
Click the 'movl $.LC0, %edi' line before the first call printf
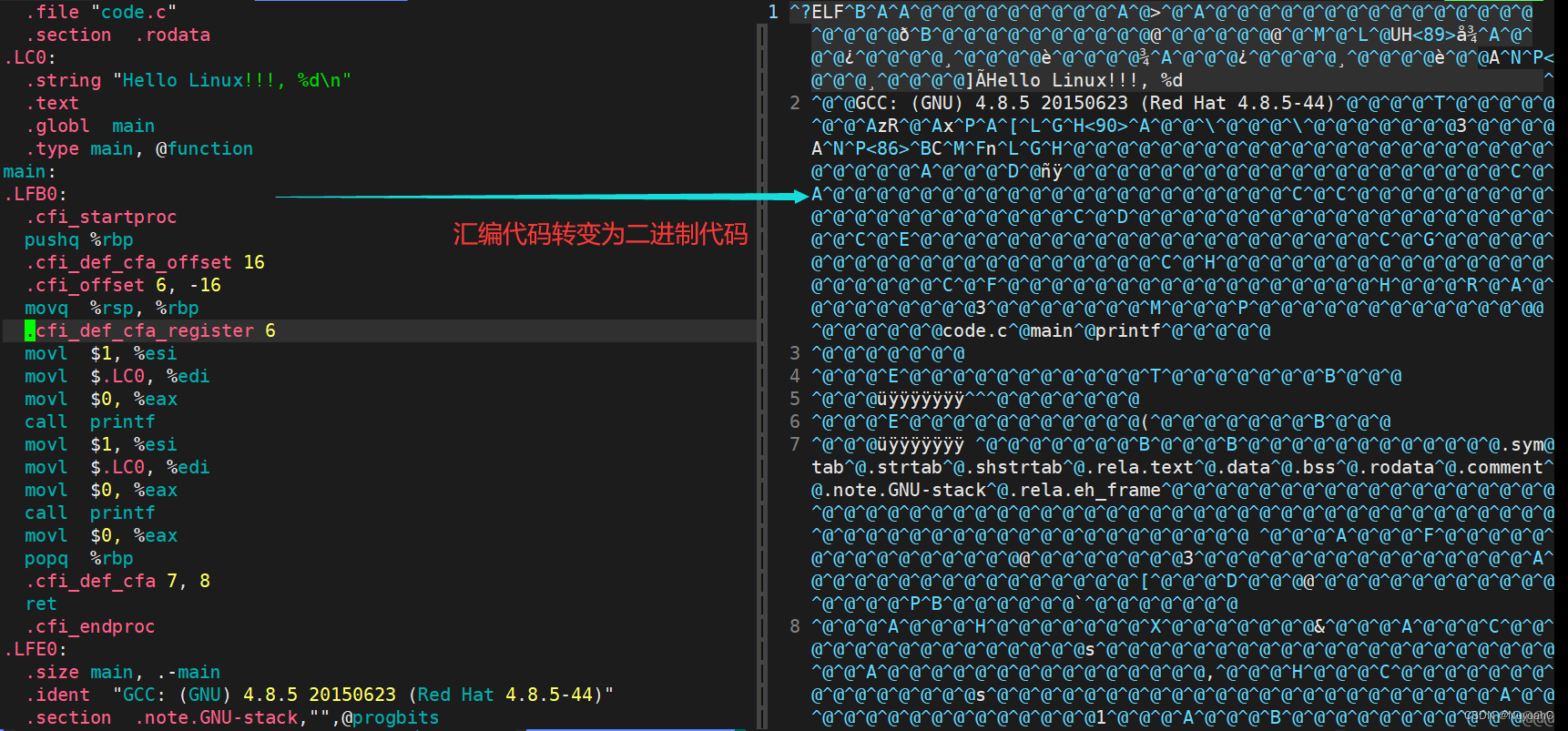117,376
